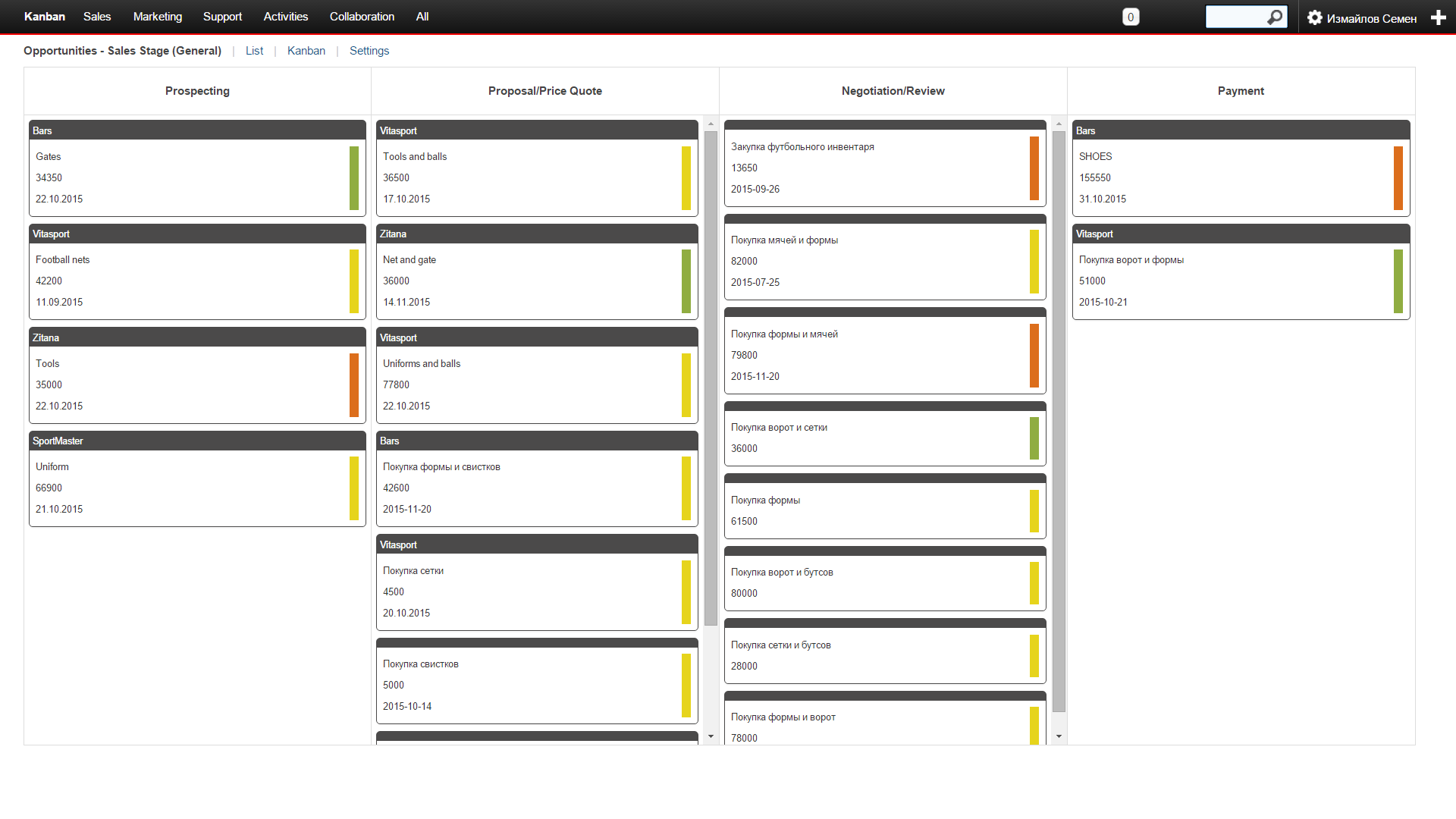Click the Proposal/Price Quote column header
1456x819 pixels.
[x=545, y=91]
